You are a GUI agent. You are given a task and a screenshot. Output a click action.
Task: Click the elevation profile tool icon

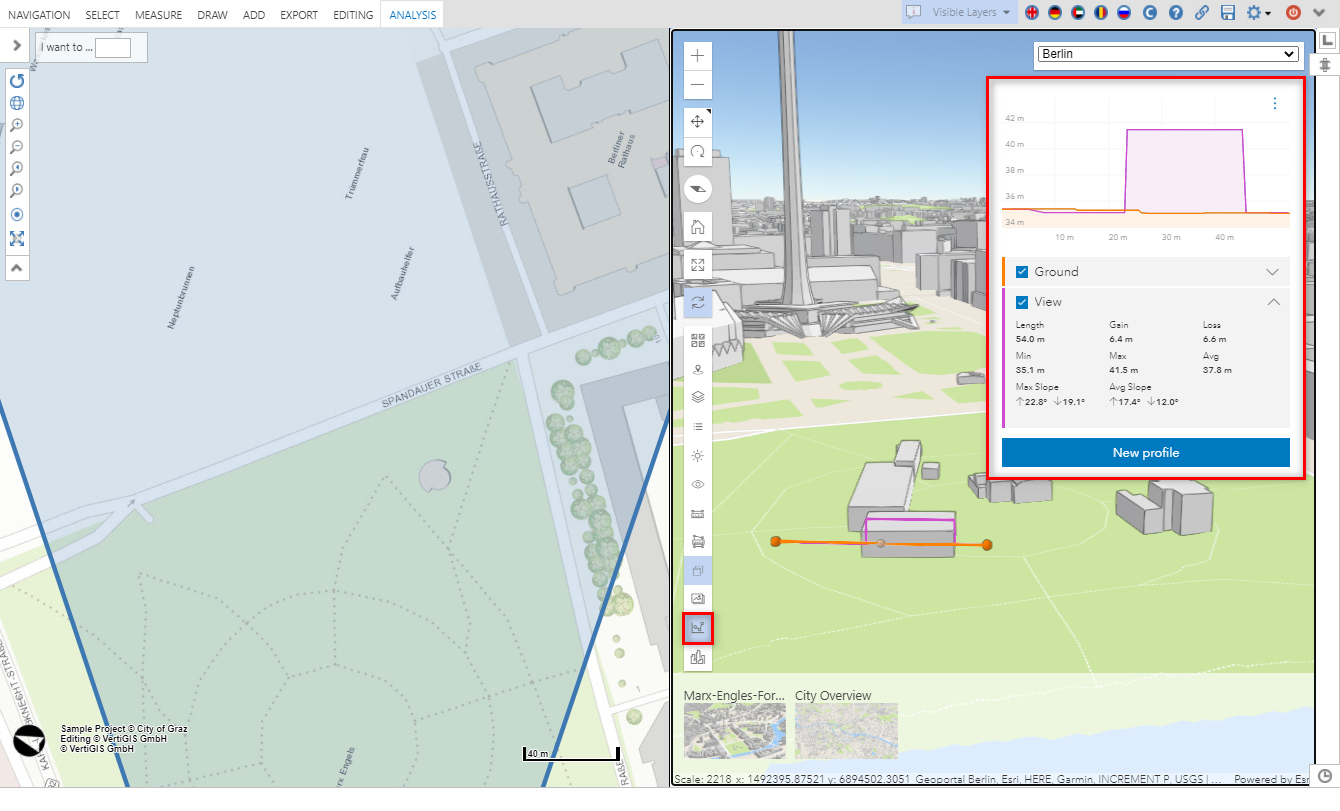(x=697, y=628)
